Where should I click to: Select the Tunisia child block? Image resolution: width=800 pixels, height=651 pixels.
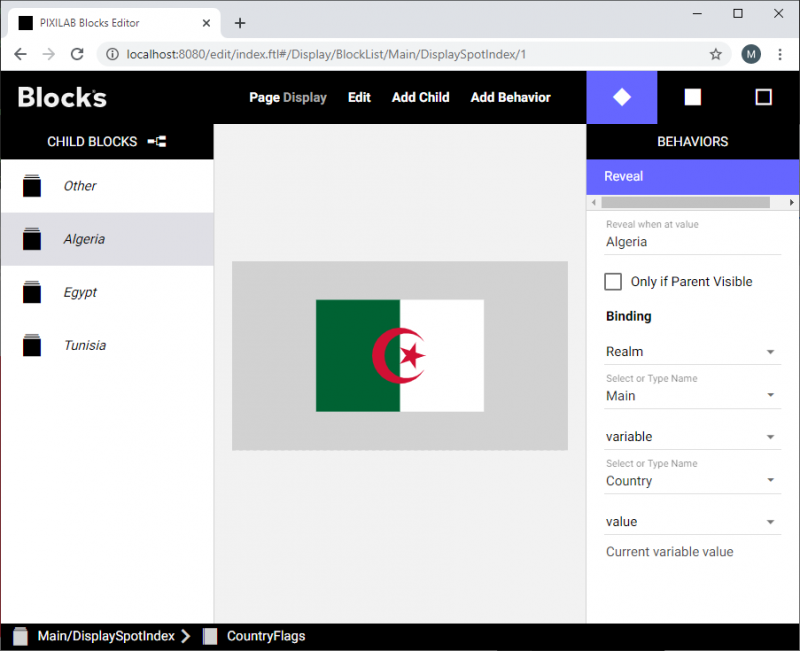point(107,345)
